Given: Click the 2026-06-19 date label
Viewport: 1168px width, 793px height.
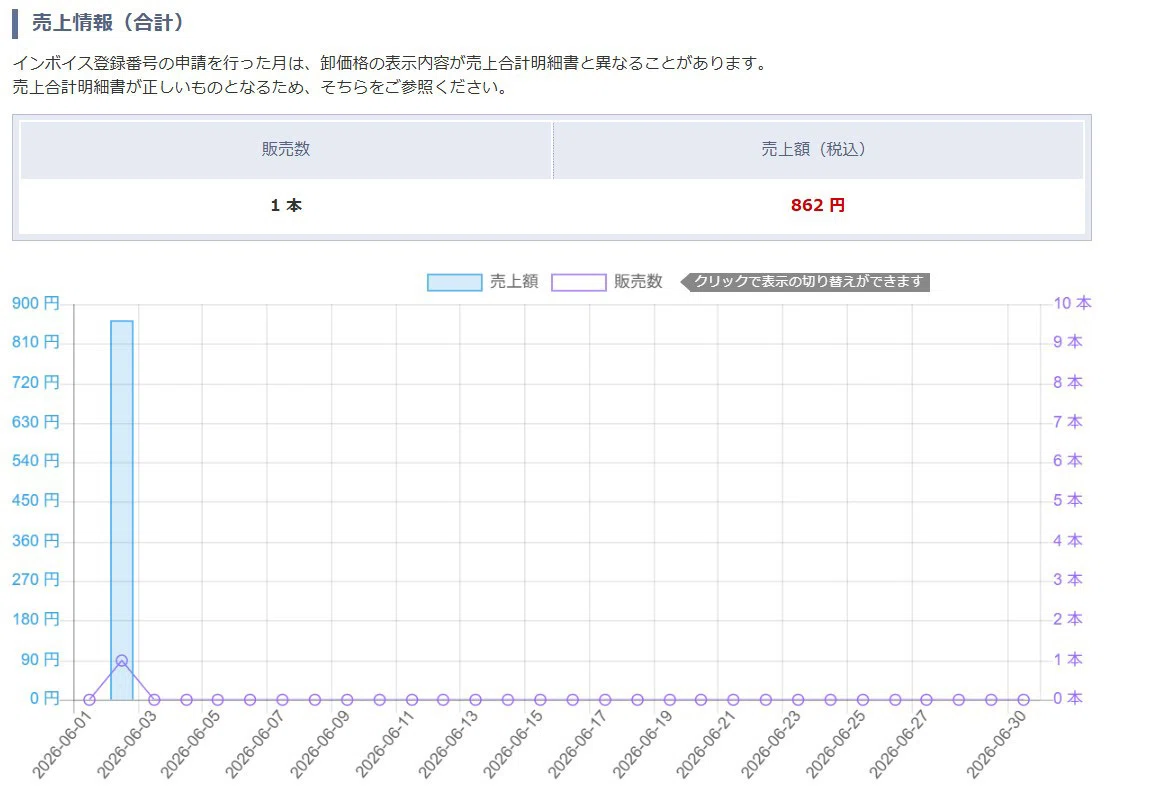Looking at the screenshot, I should (x=642, y=744).
